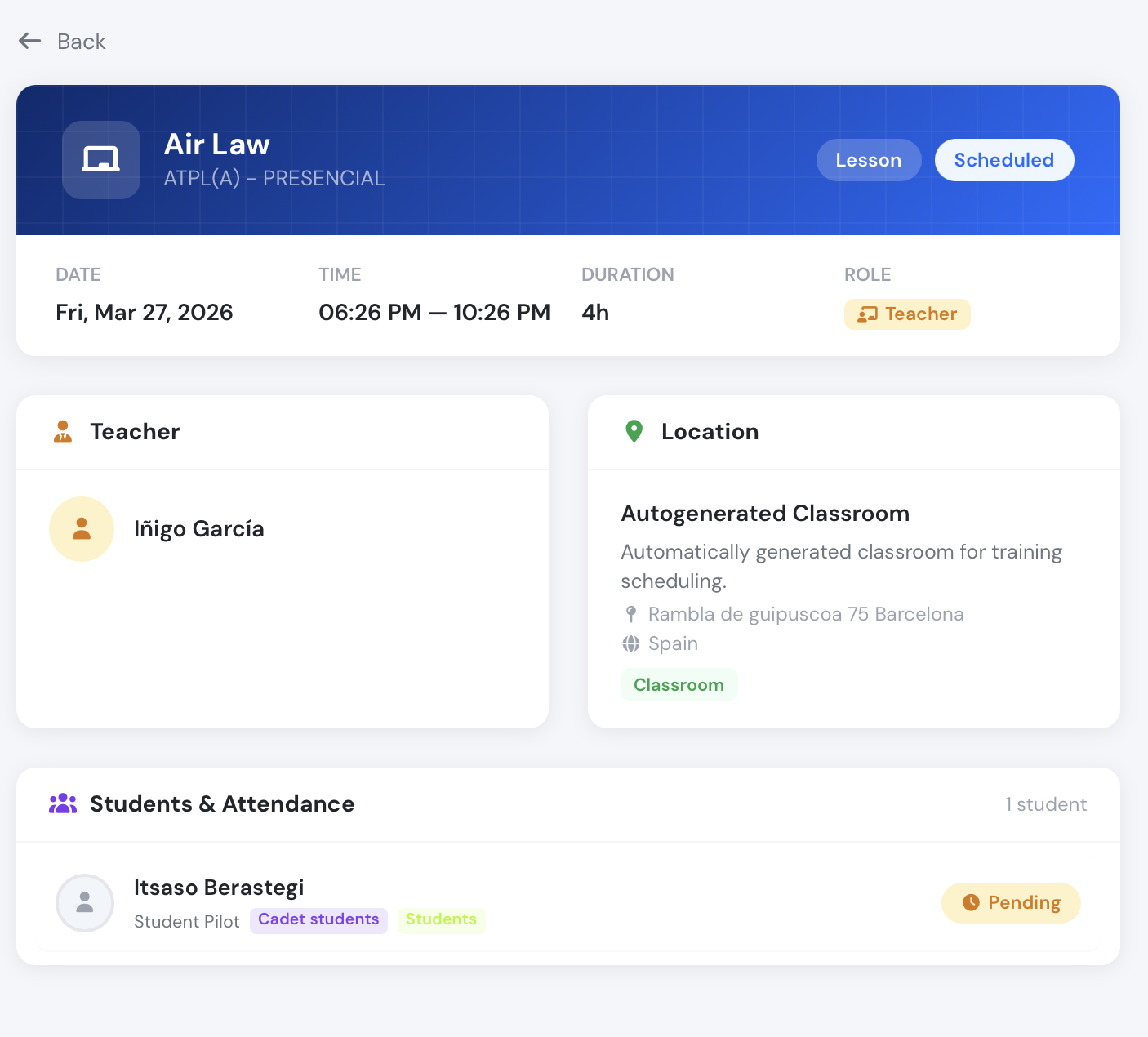Screen dimensions: 1148x1037
Task: Select the Cadet students tag
Action: click(318, 920)
